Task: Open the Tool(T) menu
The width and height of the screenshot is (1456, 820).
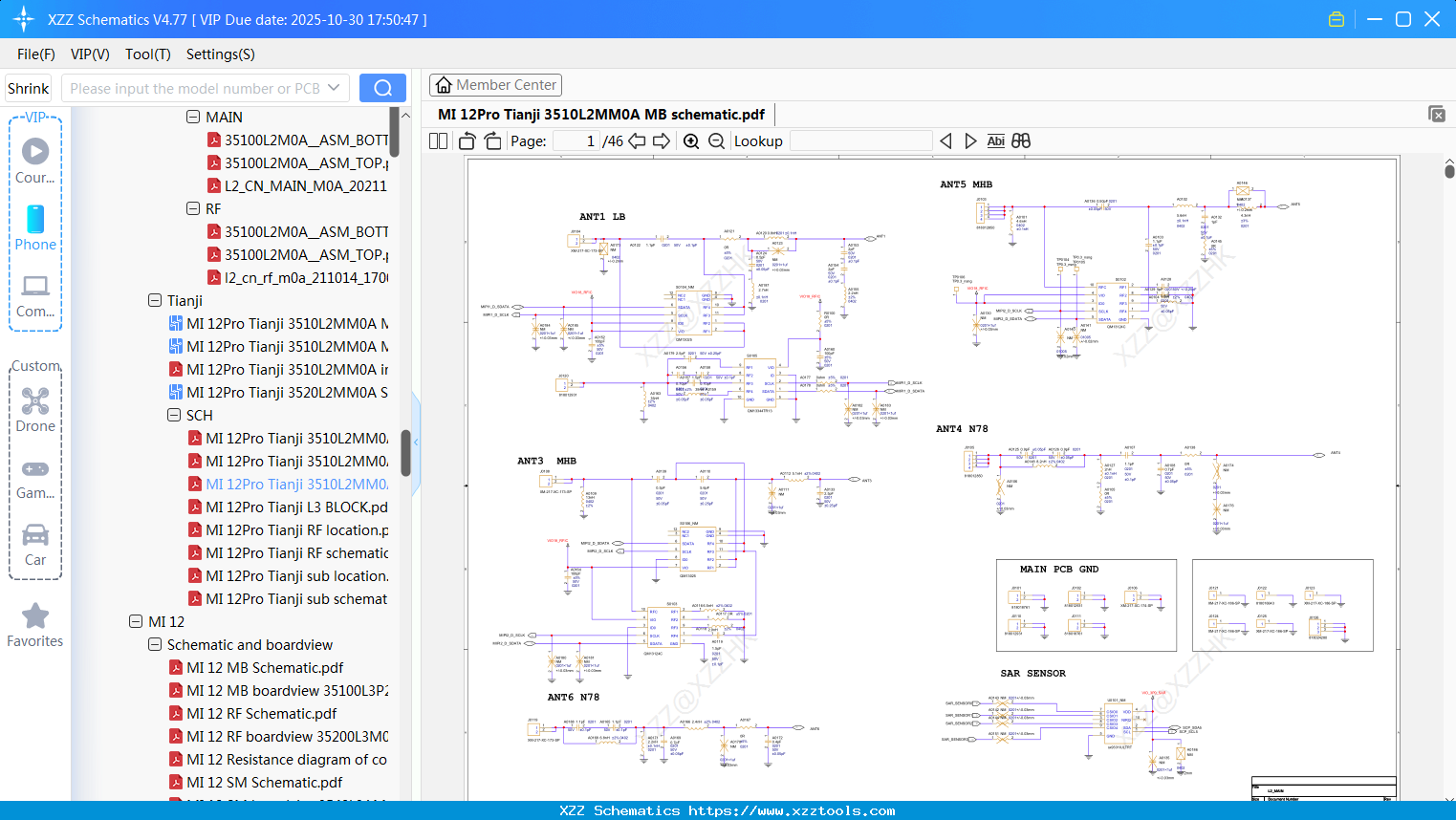Action: click(x=147, y=54)
